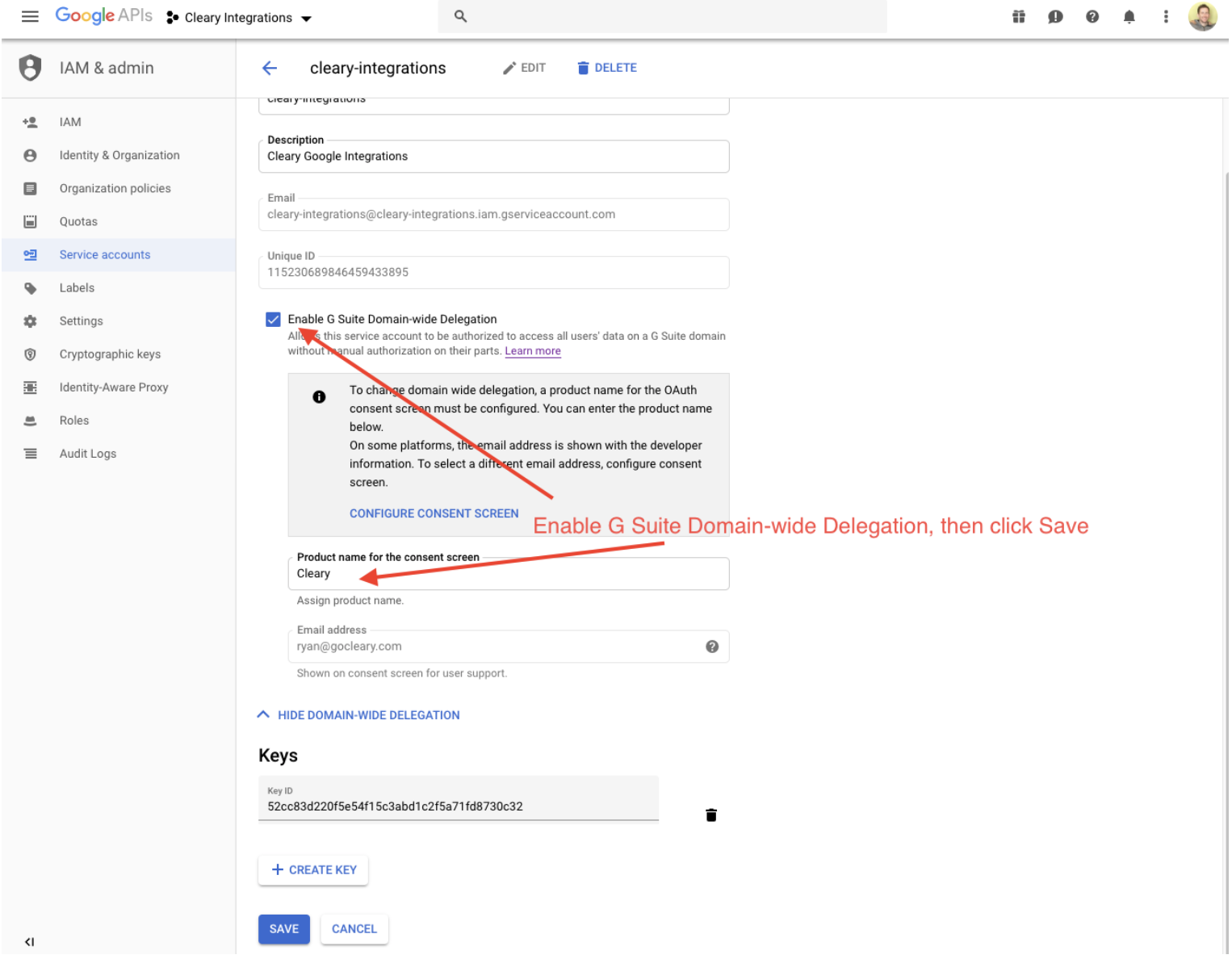Click the Organization policies list icon
1232x959 pixels.
[x=30, y=188]
